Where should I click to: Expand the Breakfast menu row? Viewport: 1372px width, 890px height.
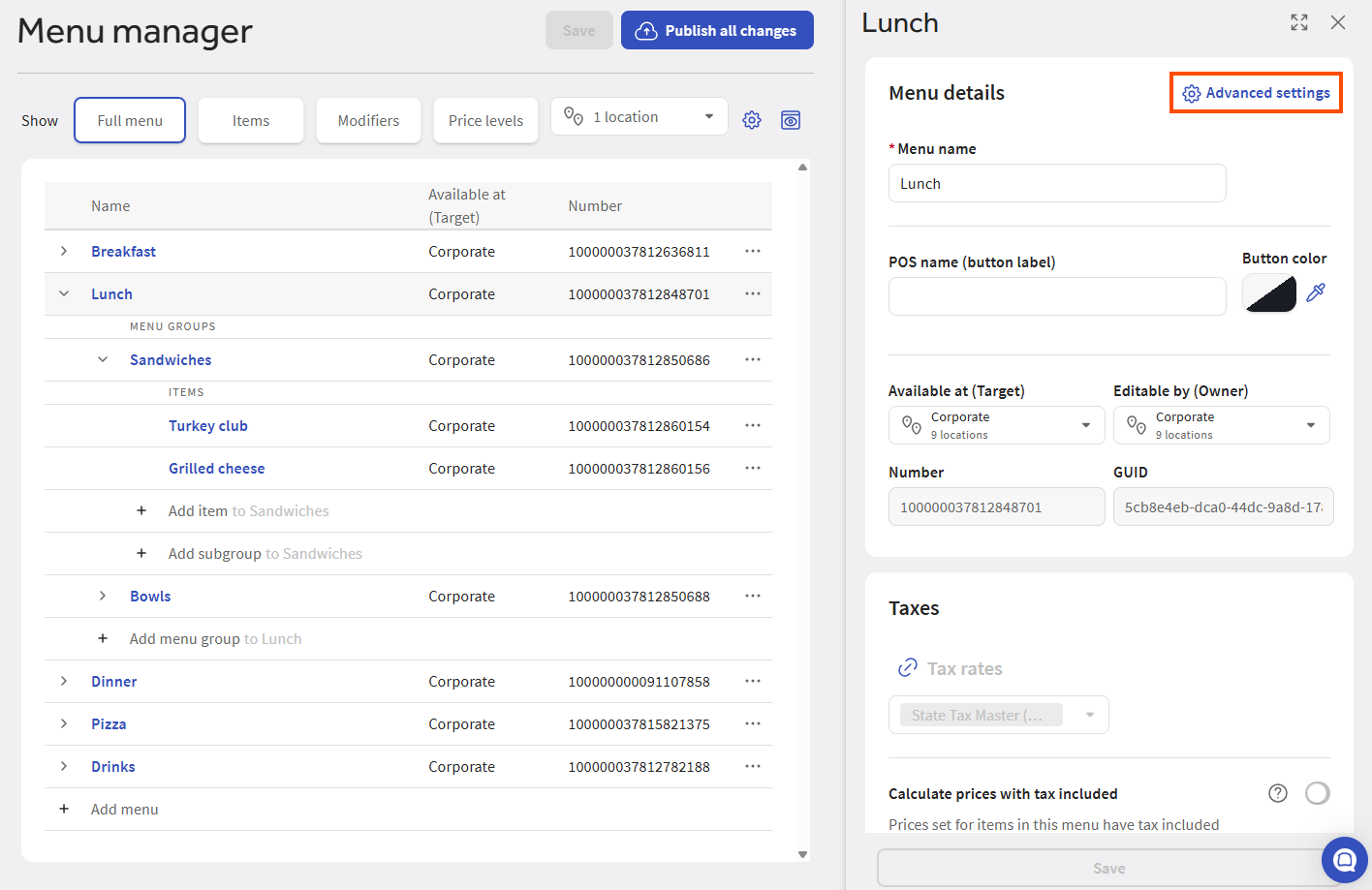[x=64, y=252]
